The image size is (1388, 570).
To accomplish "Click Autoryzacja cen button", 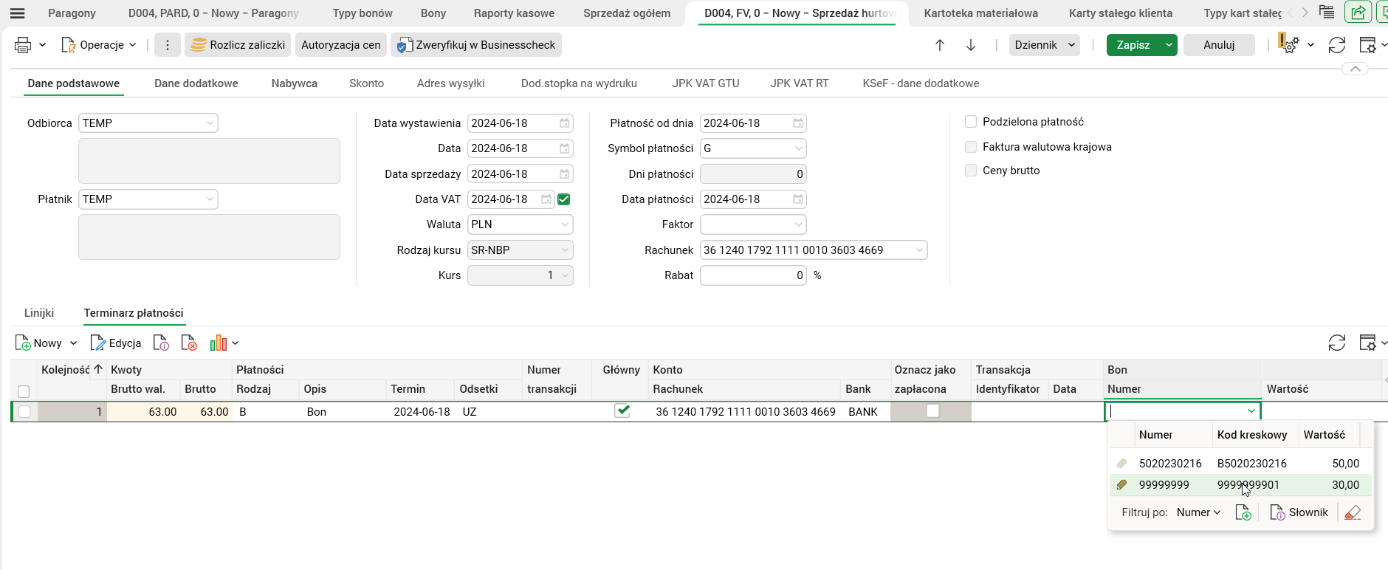I will [x=341, y=45].
